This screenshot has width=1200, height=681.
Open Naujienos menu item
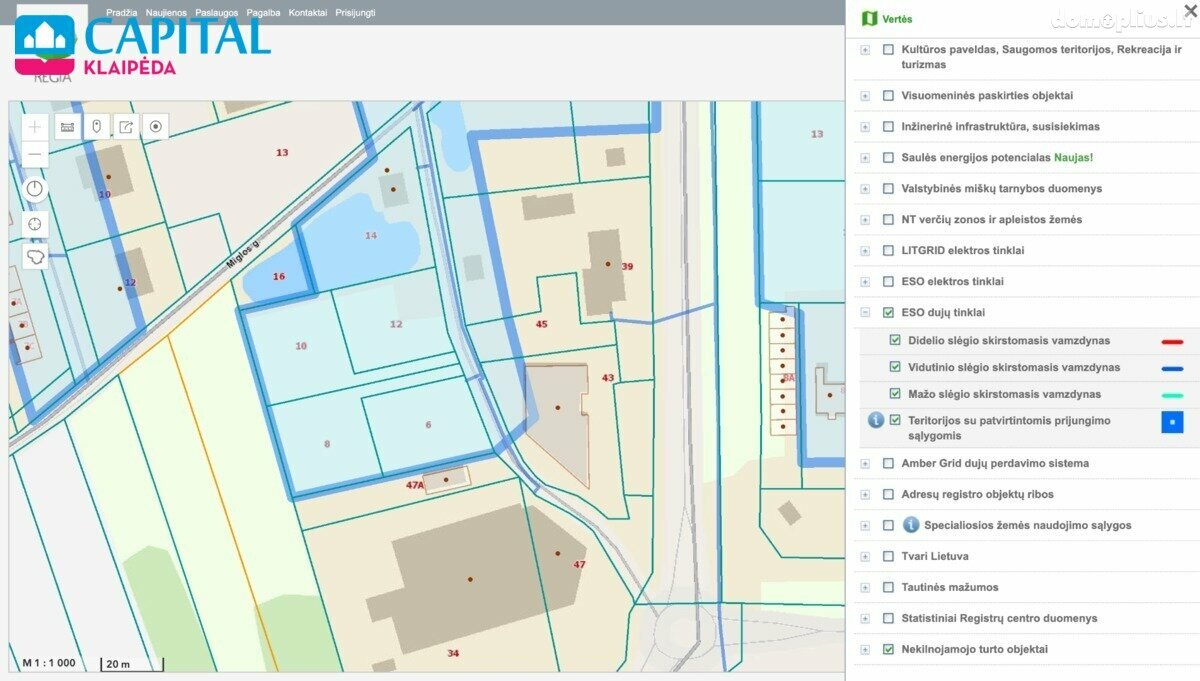(166, 12)
